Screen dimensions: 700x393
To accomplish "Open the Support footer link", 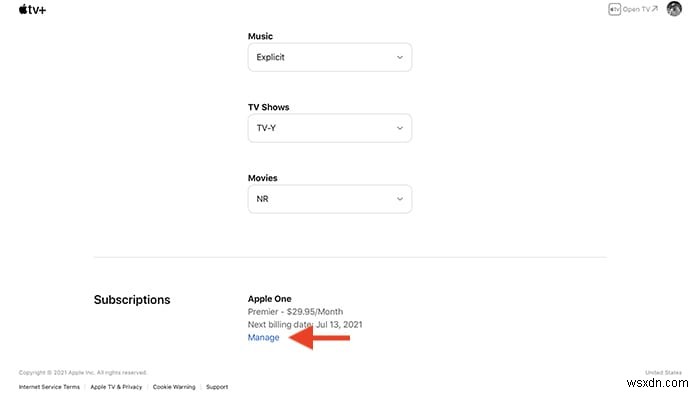I will click(x=217, y=387).
